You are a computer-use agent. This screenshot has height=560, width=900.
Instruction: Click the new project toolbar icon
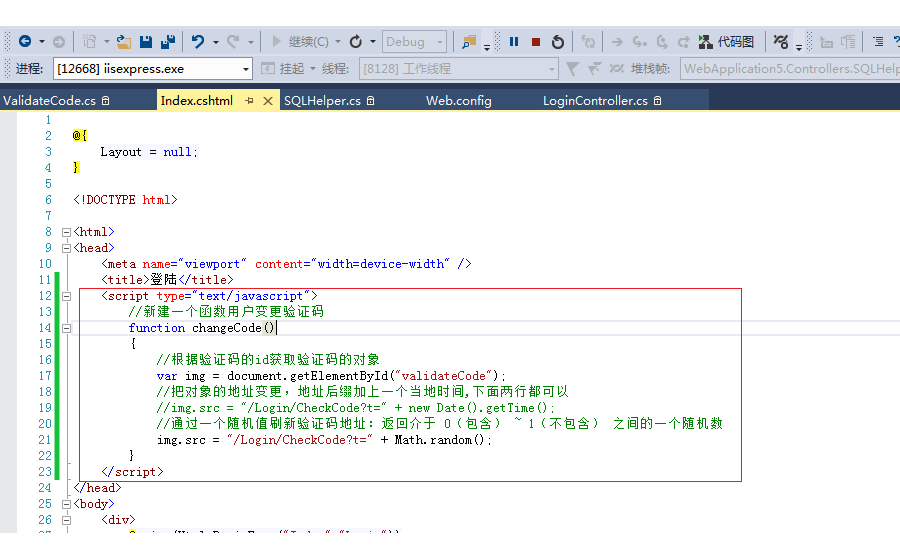pos(89,41)
